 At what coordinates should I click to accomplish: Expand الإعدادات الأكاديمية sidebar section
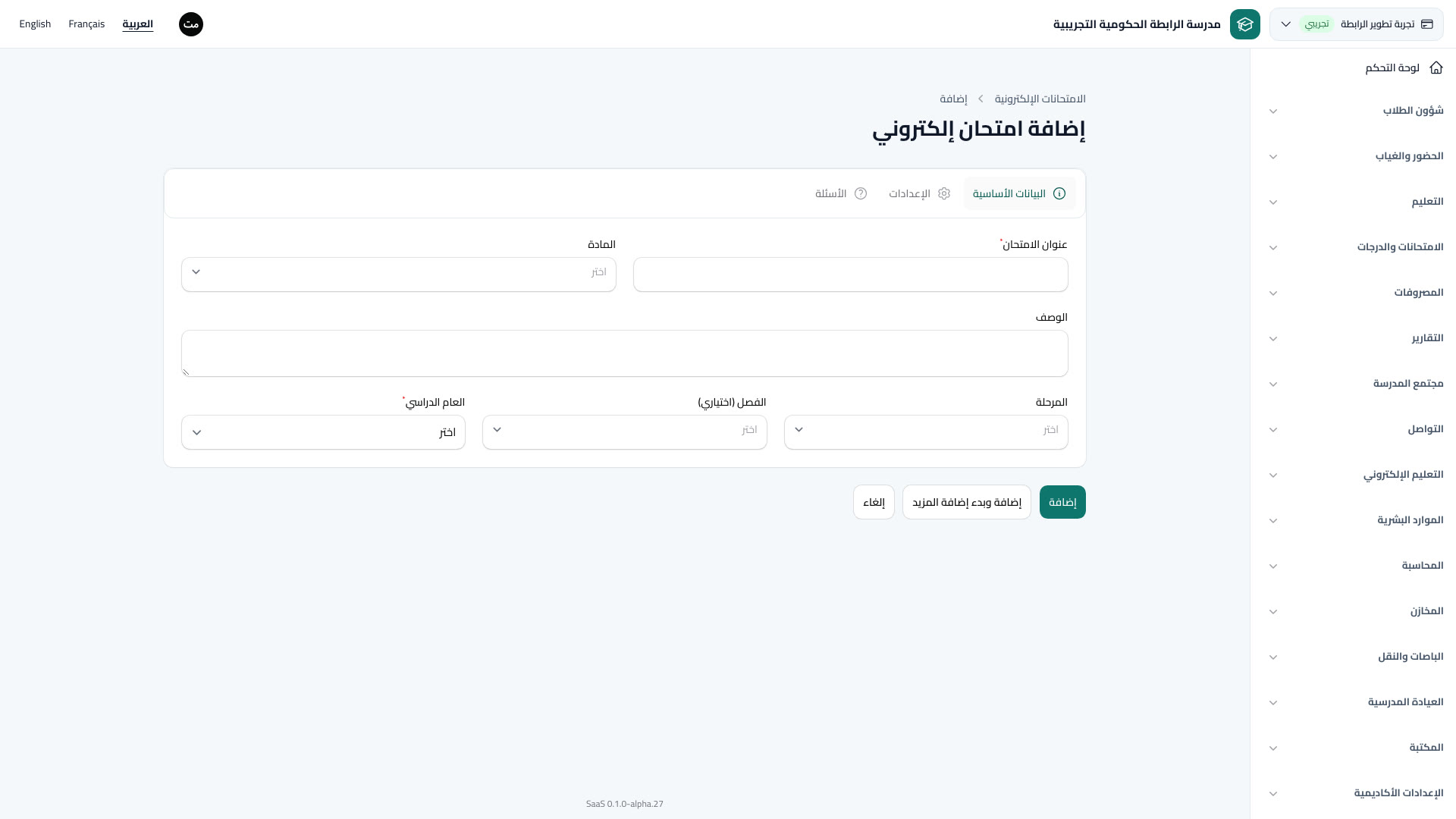coord(1356,793)
